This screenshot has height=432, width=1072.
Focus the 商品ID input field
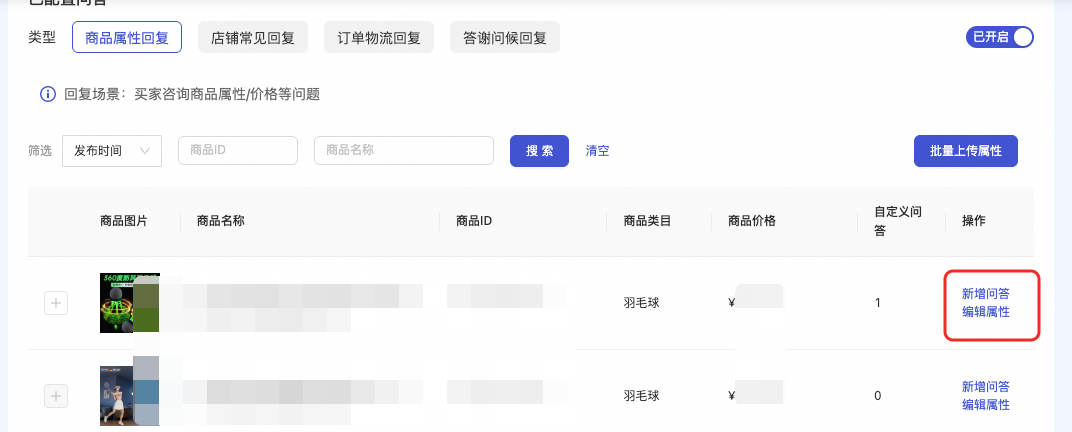[x=238, y=151]
